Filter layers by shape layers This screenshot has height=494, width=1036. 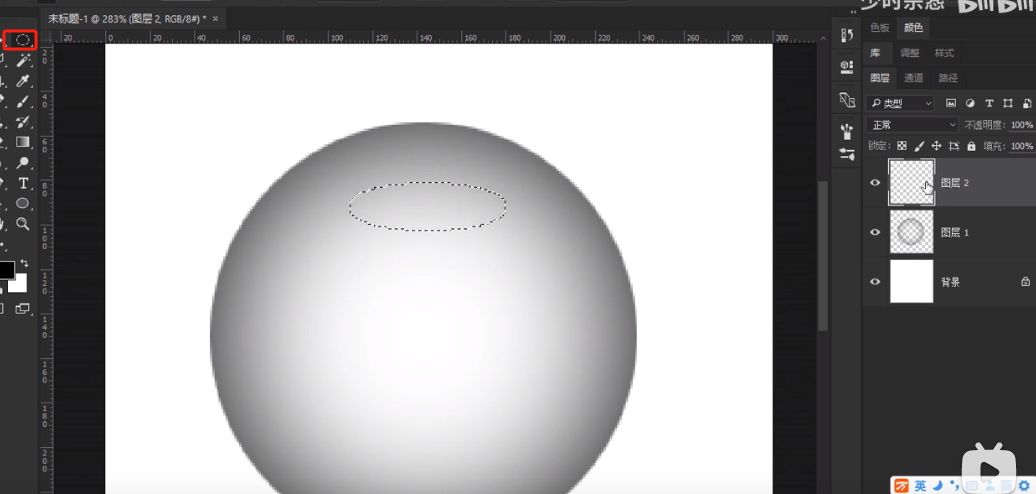(1008, 103)
